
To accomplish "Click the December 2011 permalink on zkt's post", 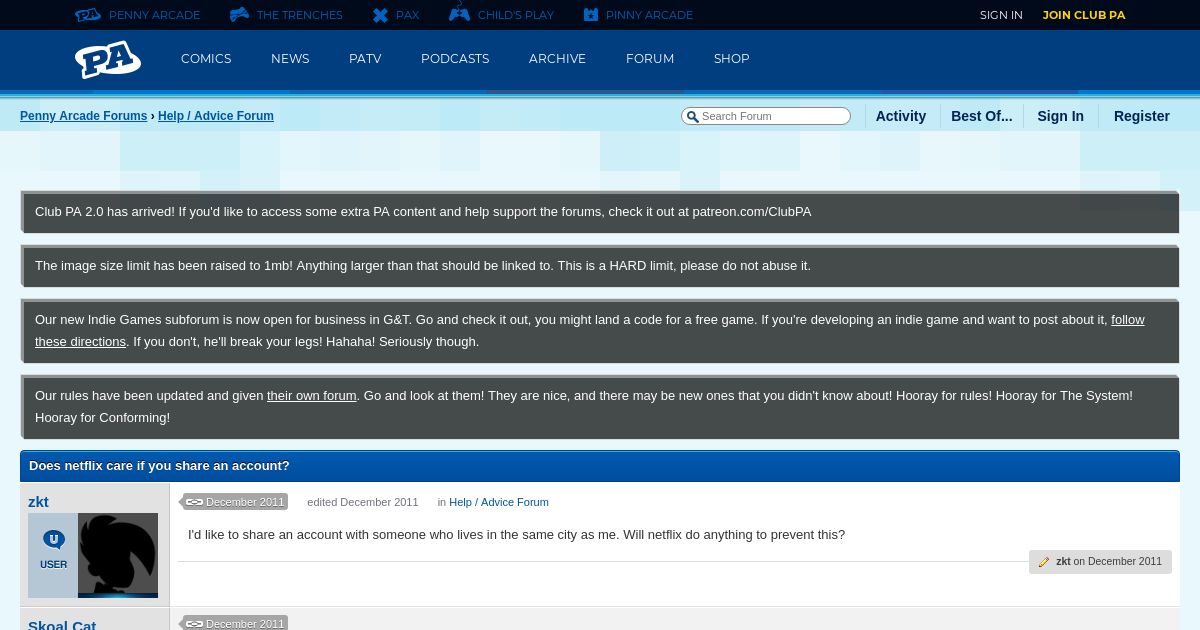I will point(244,502).
